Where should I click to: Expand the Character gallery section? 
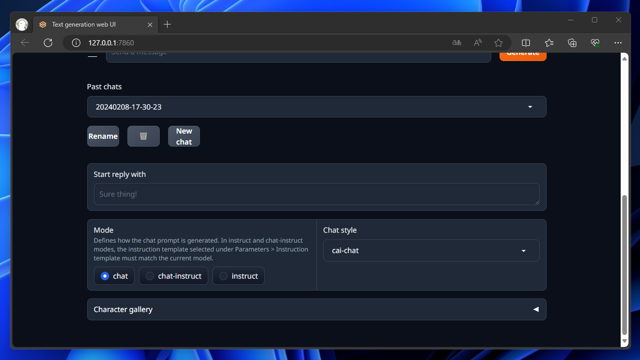(317, 309)
